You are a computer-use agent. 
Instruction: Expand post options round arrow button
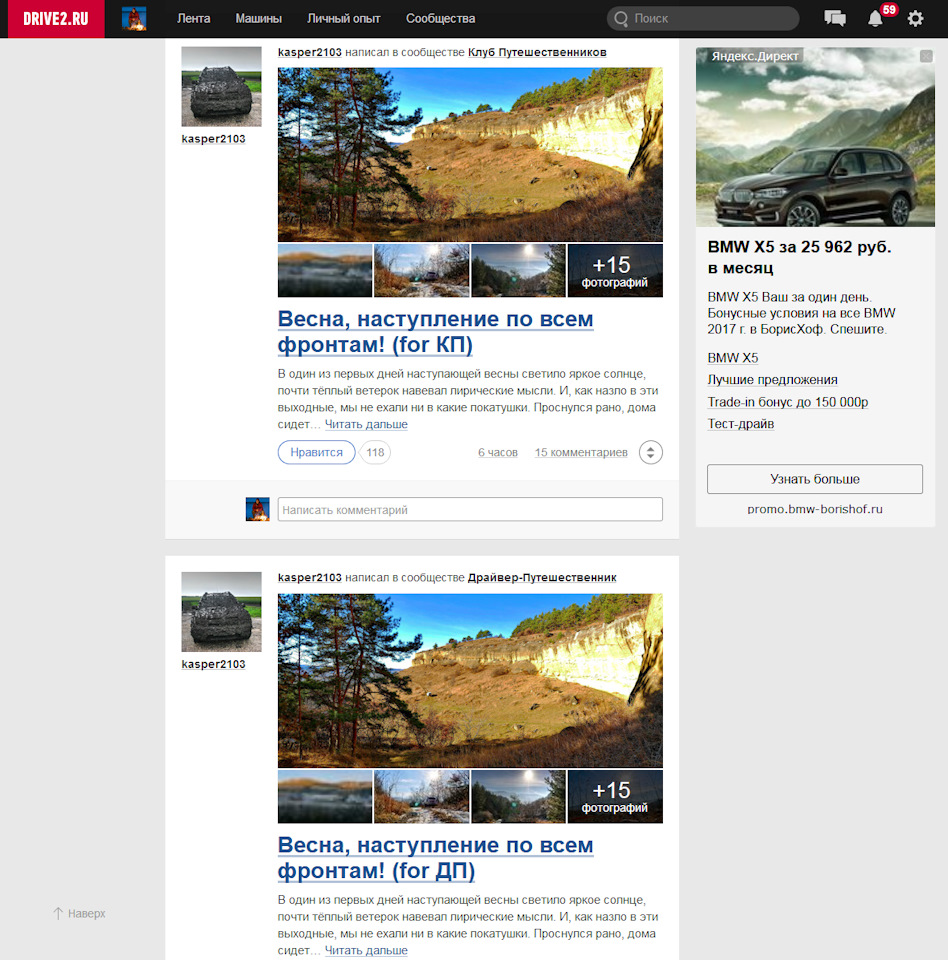coord(651,452)
